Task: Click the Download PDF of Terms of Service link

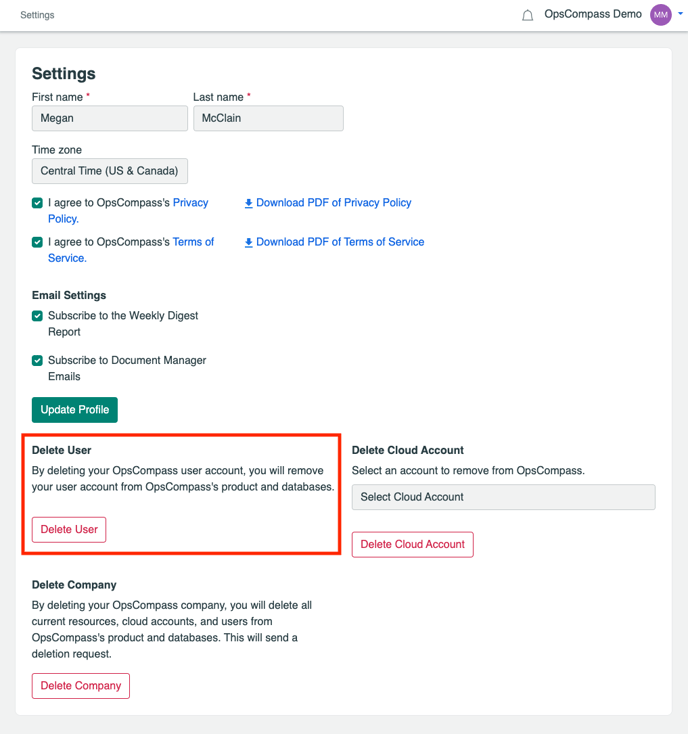Action: click(340, 242)
